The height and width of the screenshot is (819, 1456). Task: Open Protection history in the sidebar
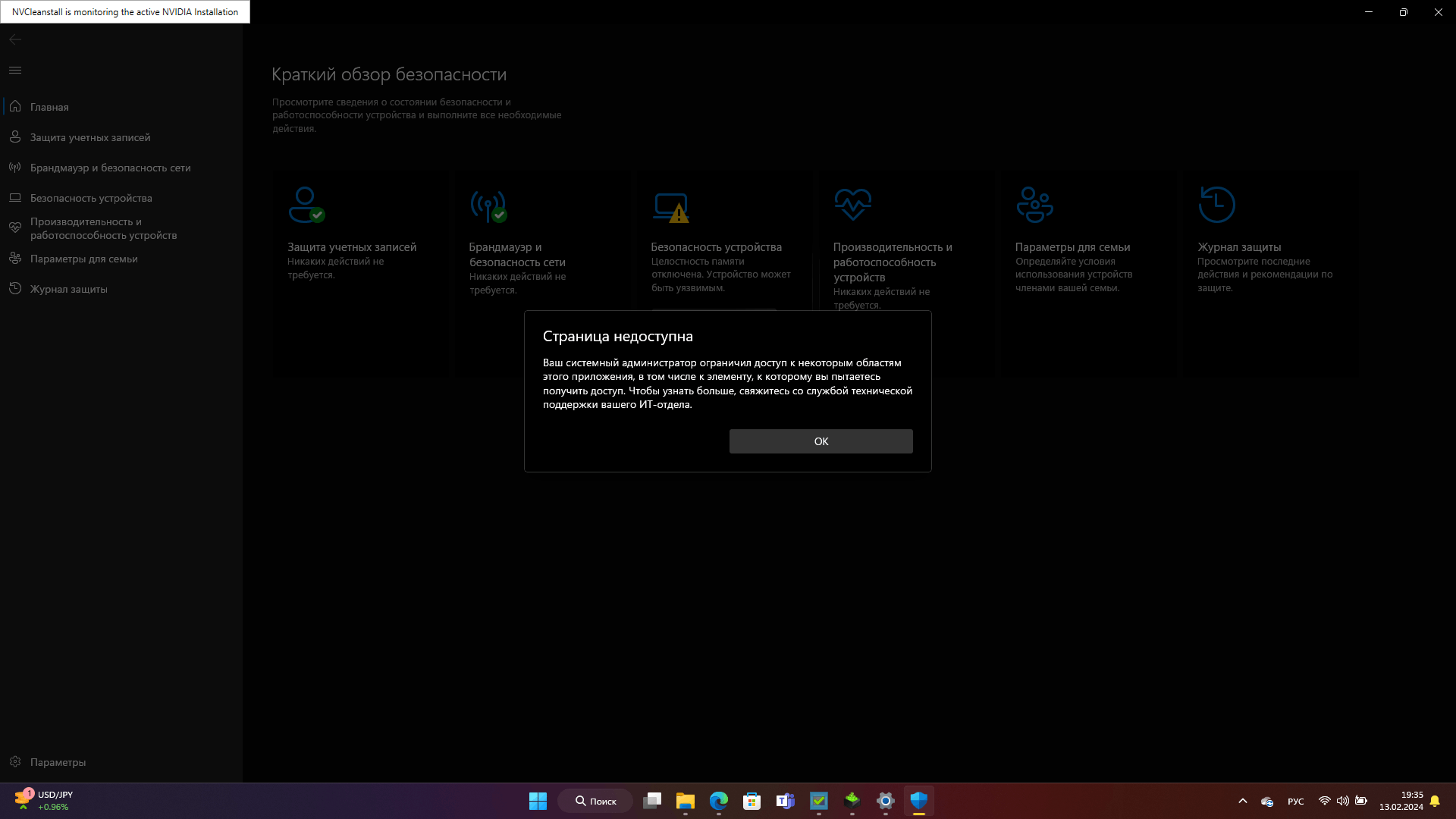68,289
